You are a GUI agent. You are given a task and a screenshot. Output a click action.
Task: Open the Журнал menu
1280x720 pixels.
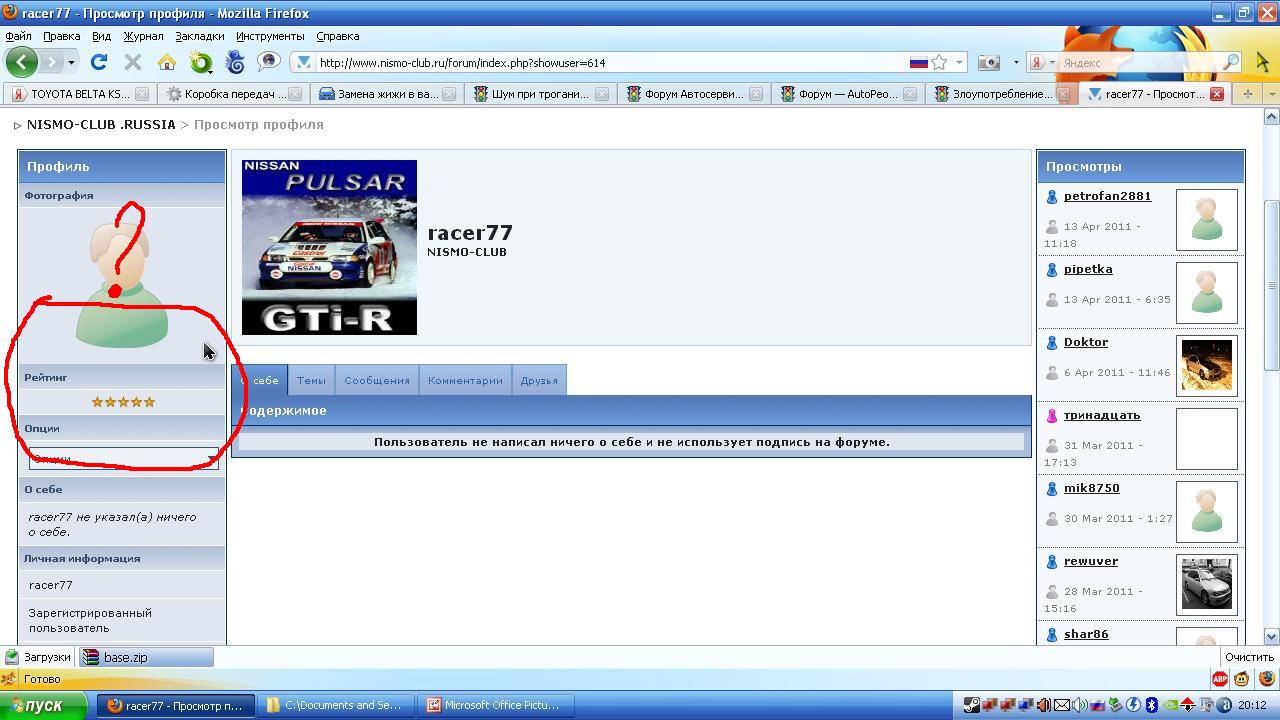pyautogui.click(x=143, y=36)
